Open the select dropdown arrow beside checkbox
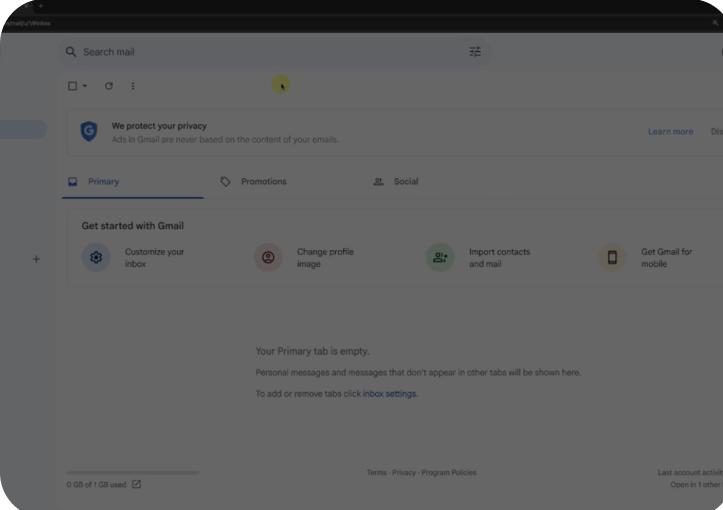This screenshot has width=723, height=510. point(85,86)
